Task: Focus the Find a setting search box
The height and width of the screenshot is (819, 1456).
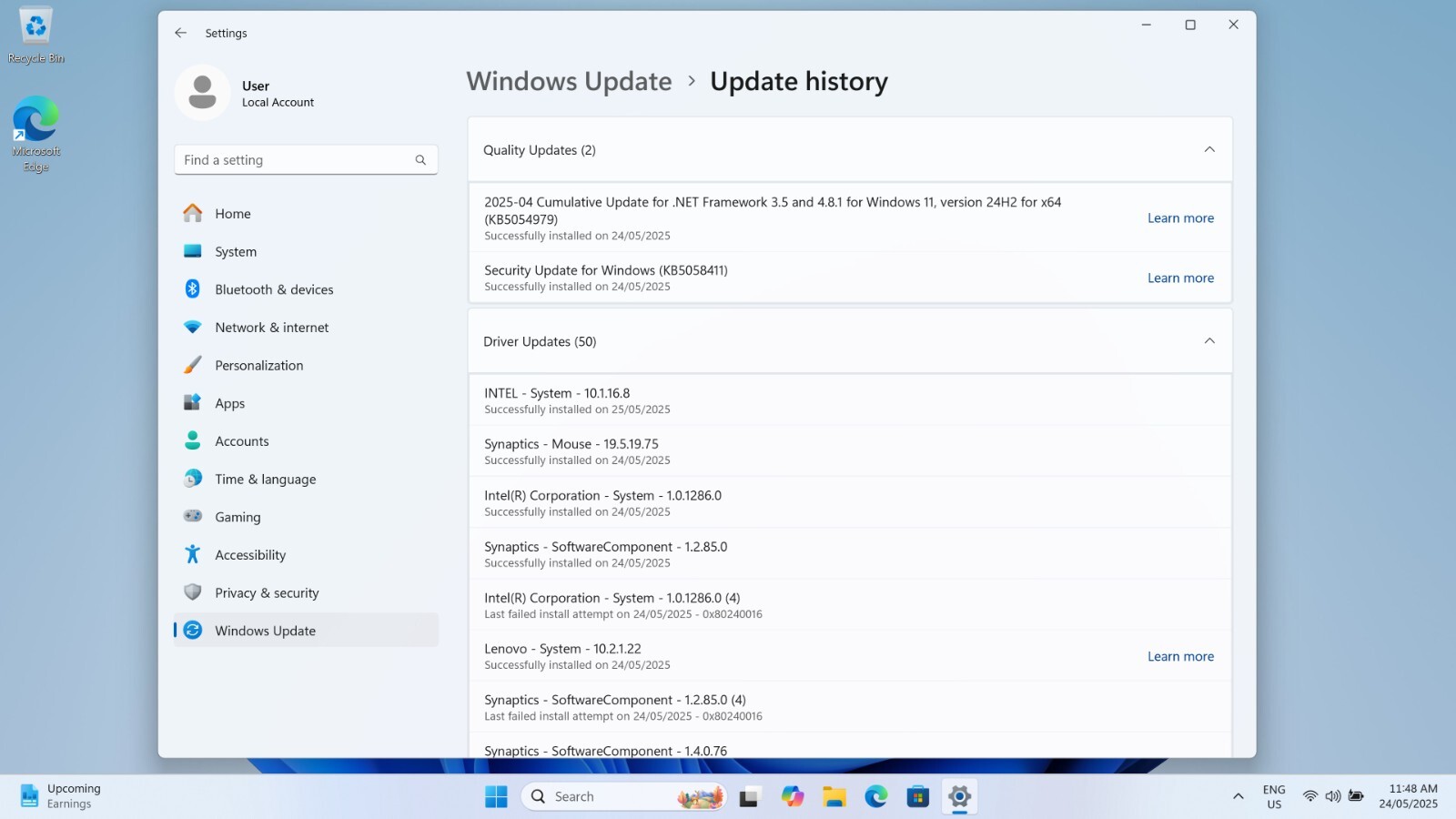Action: [306, 160]
